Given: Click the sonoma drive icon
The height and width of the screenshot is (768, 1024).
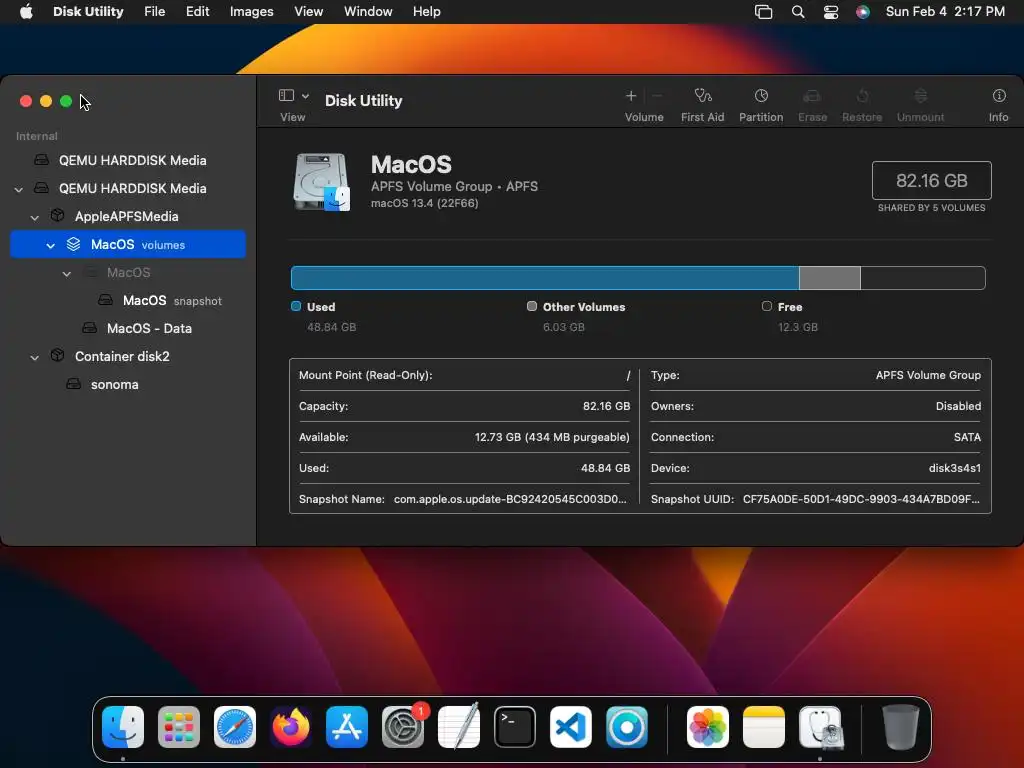Looking at the screenshot, I should tap(74, 384).
